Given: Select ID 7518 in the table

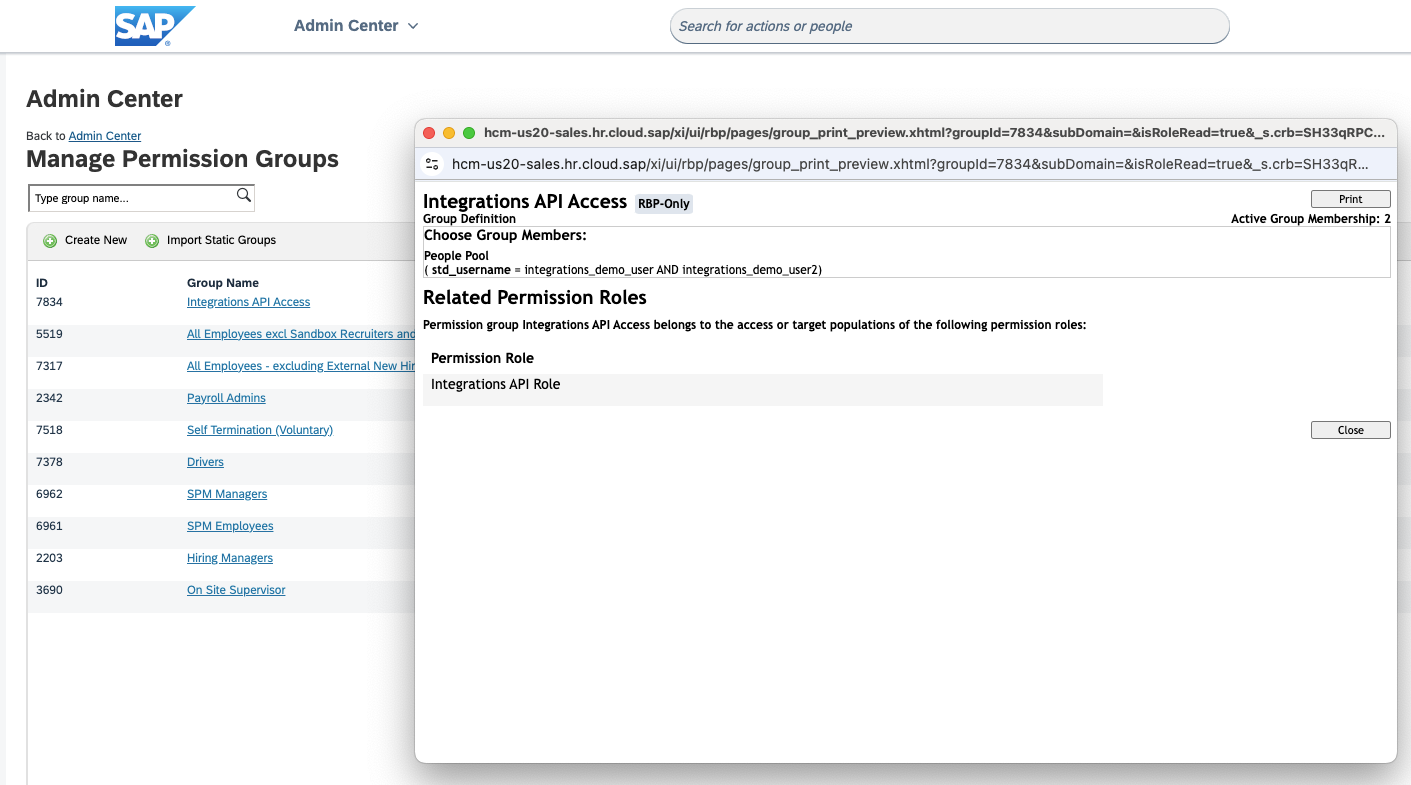Looking at the screenshot, I should pos(49,430).
